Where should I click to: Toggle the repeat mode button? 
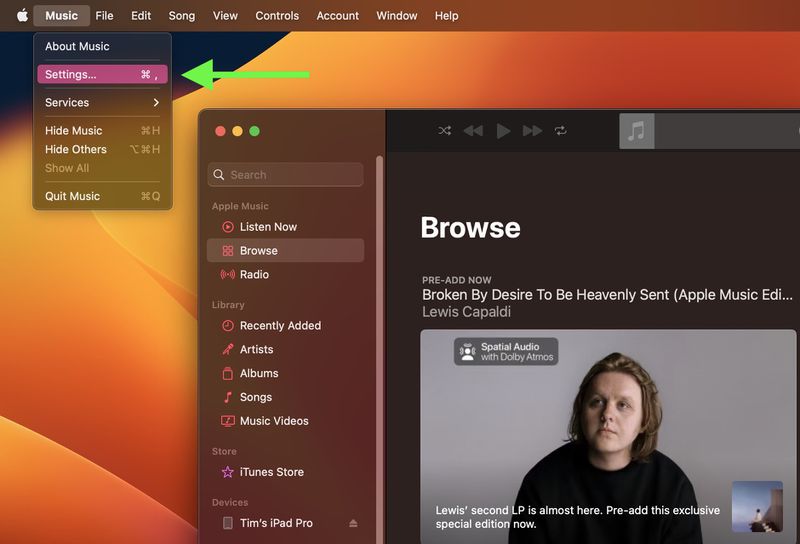(561, 131)
